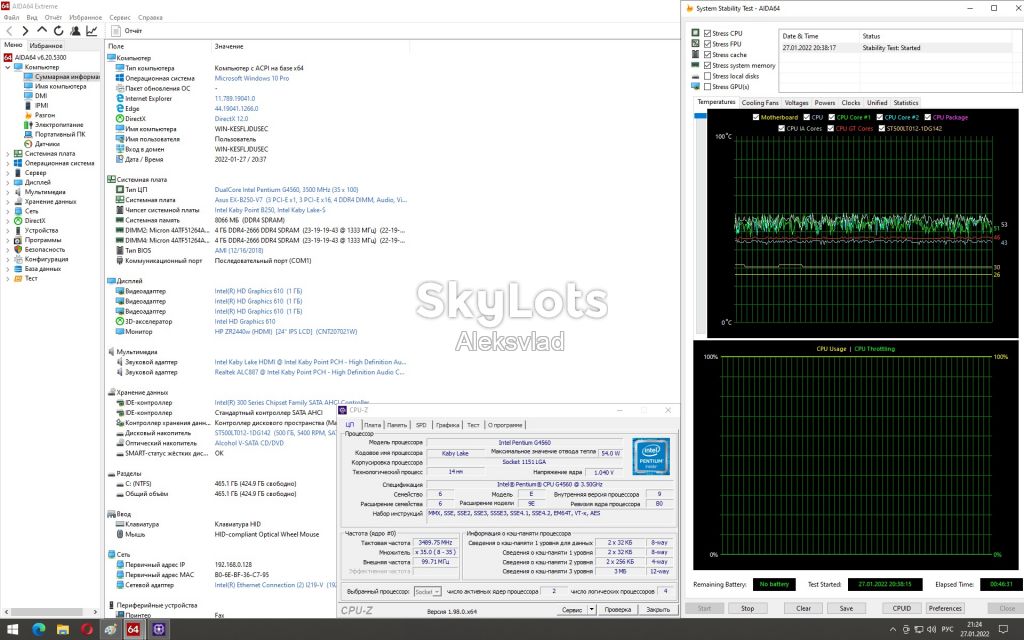Image resolution: width=1024 pixels, height=640 pixels.
Task: Open Edge from the taskbar
Action: (x=39, y=630)
